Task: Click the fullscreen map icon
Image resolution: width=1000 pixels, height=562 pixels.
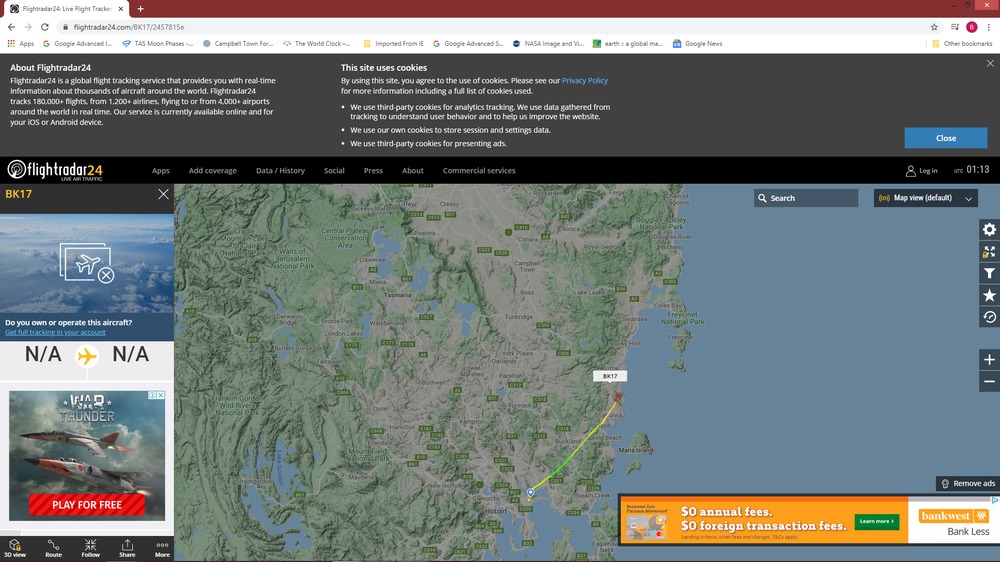Action: tap(989, 252)
